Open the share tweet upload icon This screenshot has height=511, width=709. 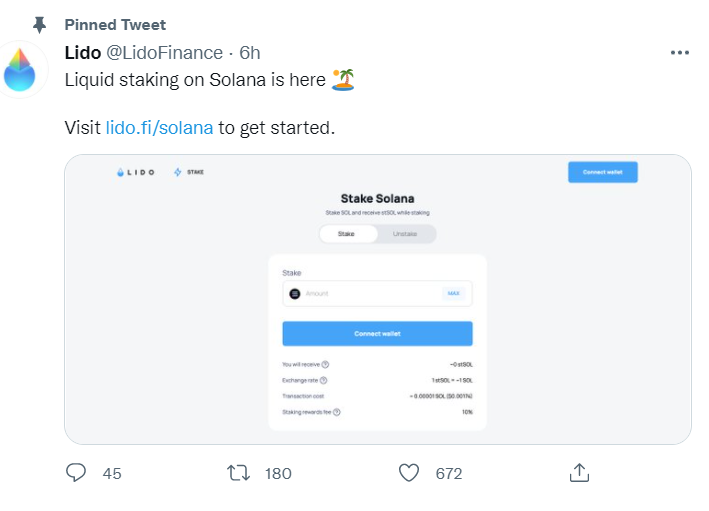pyautogui.click(x=579, y=473)
